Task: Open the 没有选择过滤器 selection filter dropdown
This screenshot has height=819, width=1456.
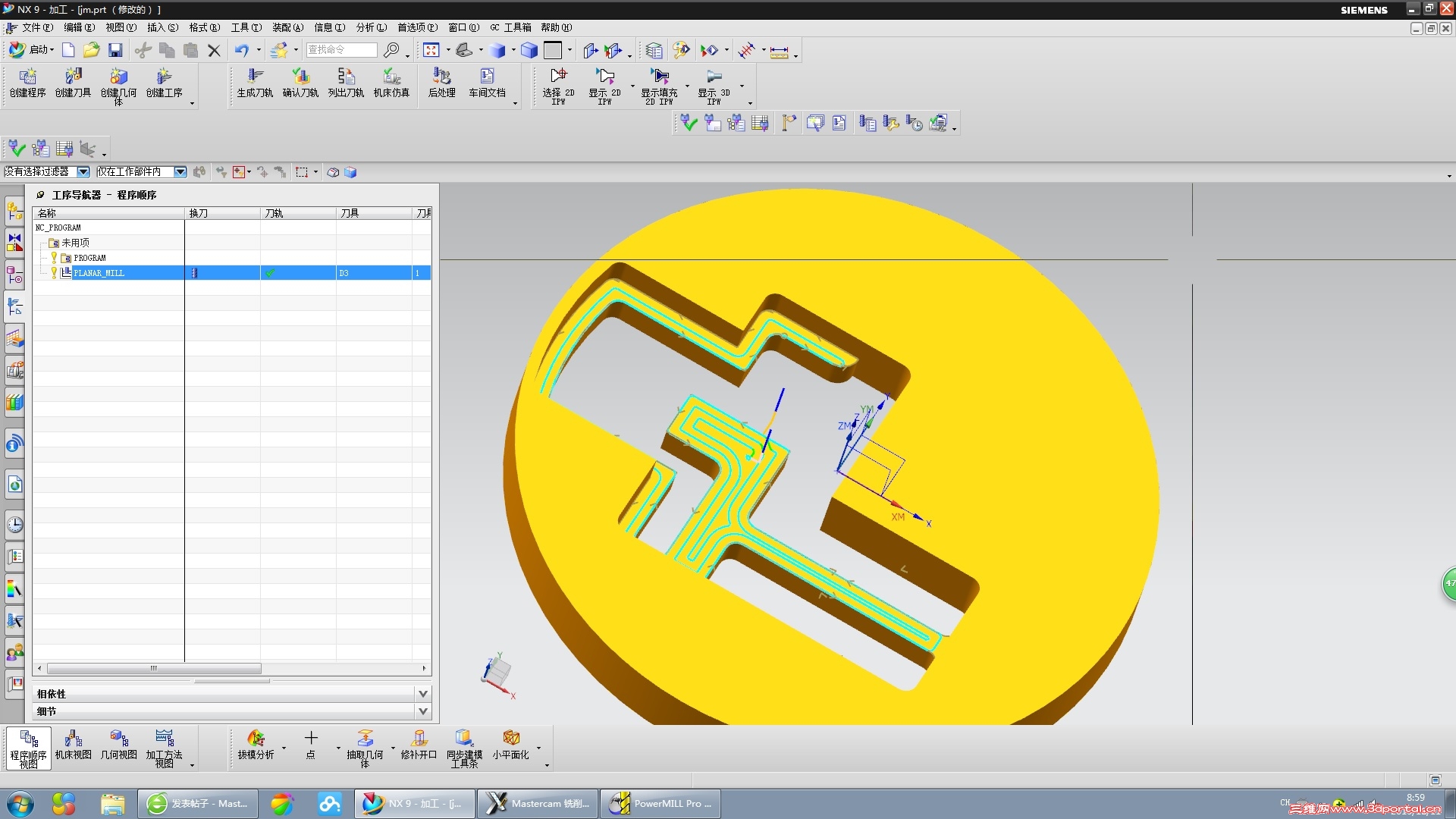Action: pos(83,172)
